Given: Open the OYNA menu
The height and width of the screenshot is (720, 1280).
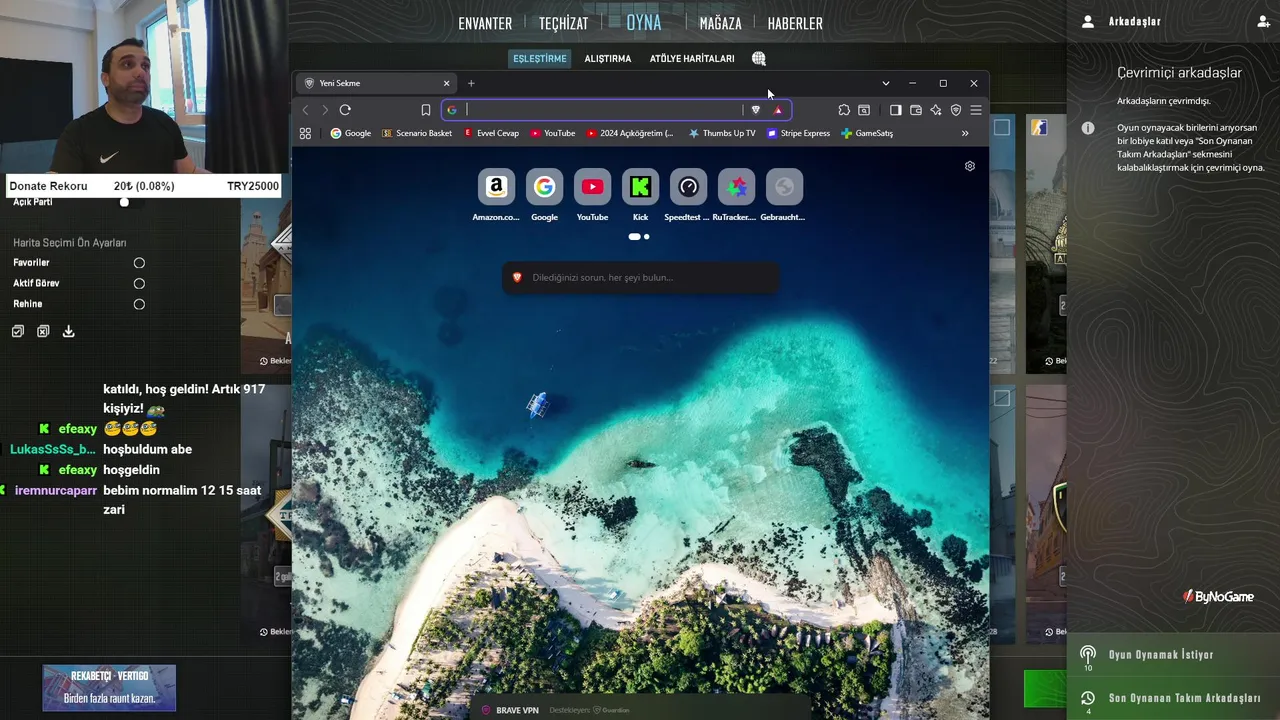Looking at the screenshot, I should tap(644, 22).
